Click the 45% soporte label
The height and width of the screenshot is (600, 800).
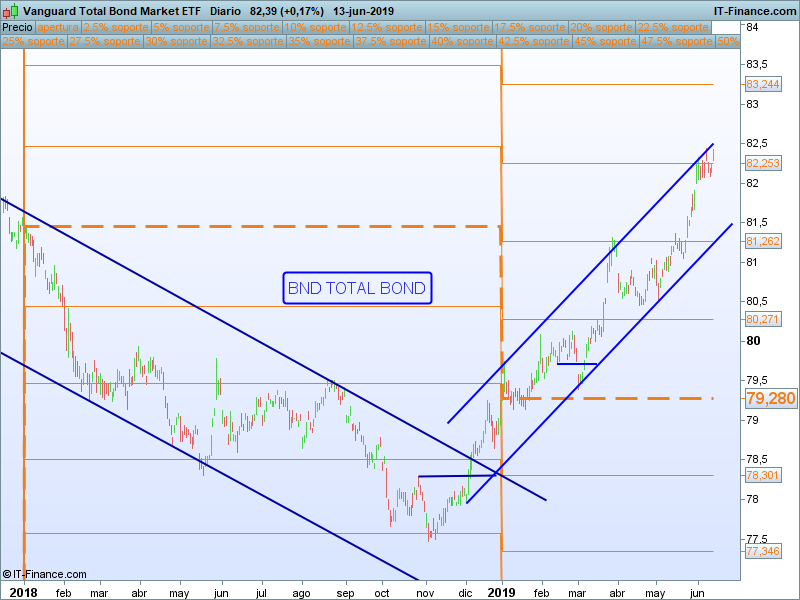click(x=605, y=41)
